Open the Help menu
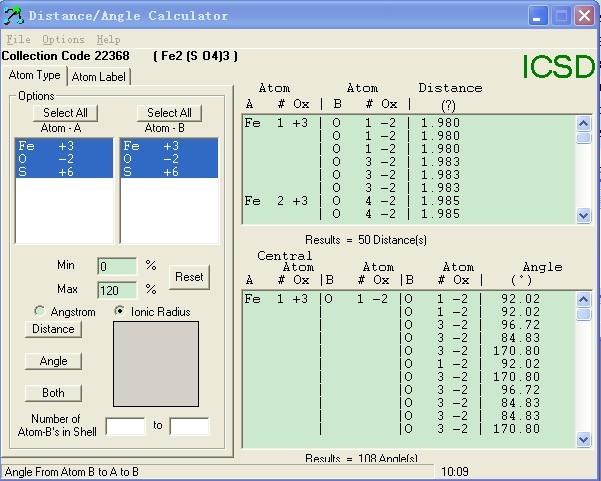The height and width of the screenshot is (481, 601). pyautogui.click(x=108, y=39)
